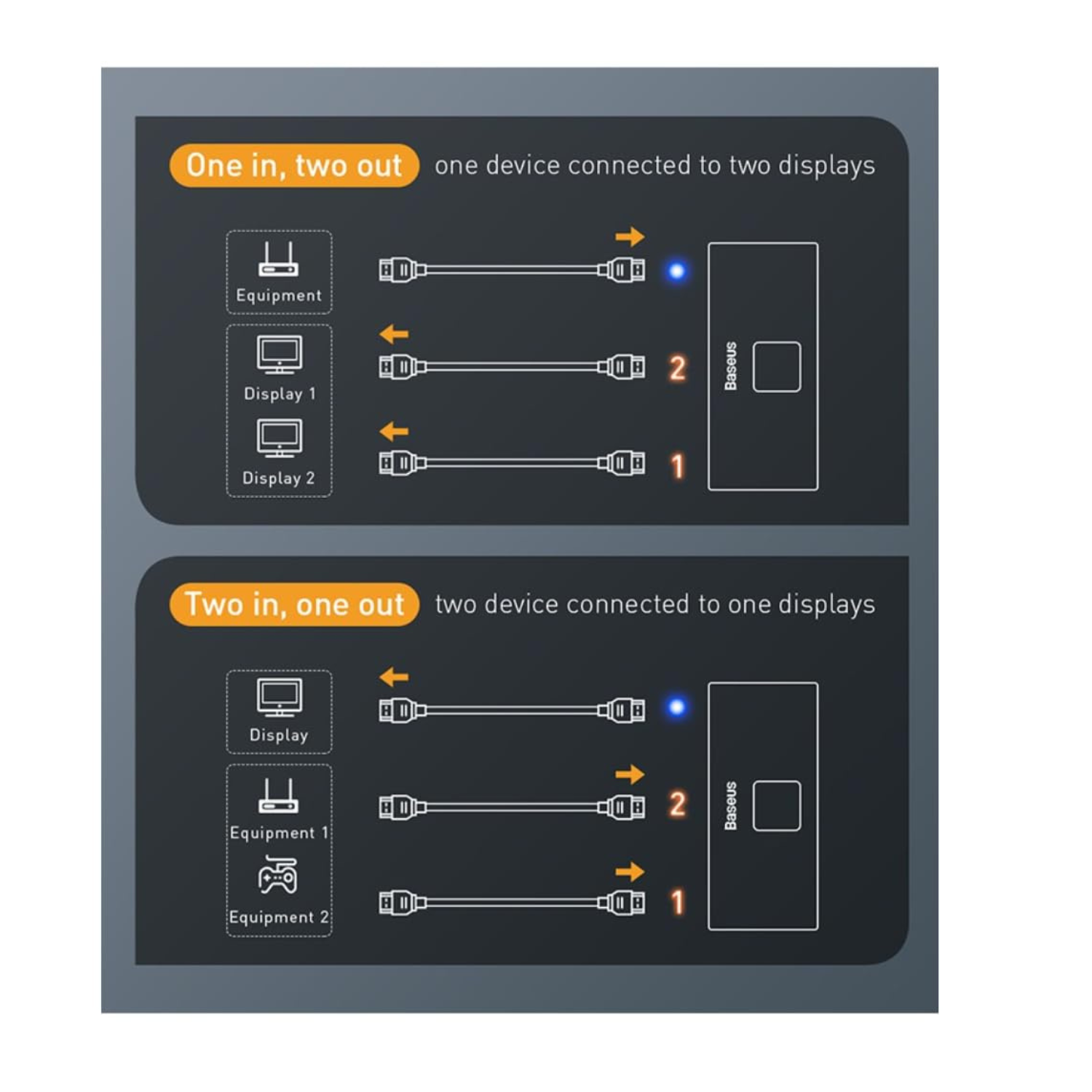1092x1092 pixels.
Task: Click the Equipment 2 game controller icon
Action: 277,875
